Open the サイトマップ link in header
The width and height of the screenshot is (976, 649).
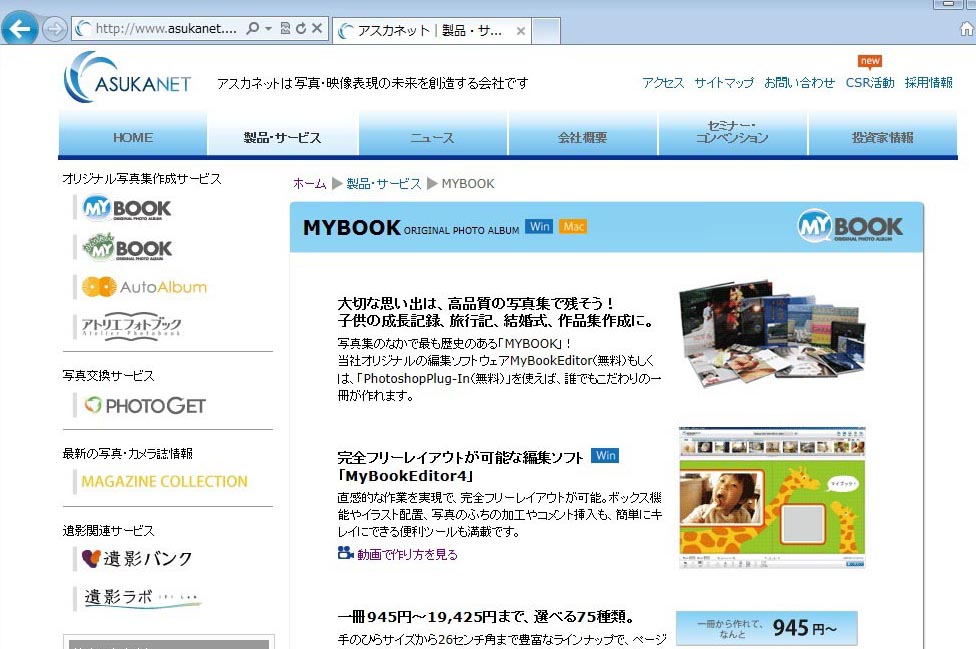[724, 83]
